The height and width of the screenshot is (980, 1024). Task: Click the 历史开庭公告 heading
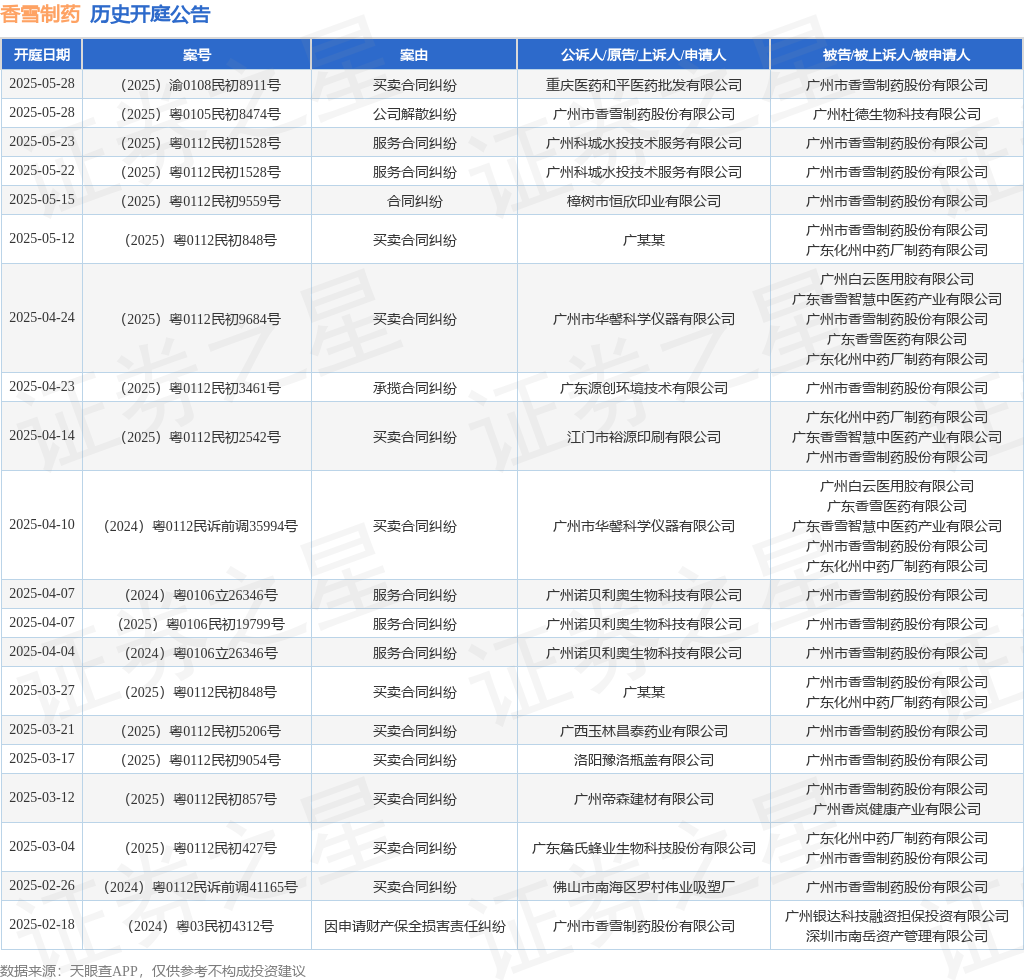(x=150, y=14)
